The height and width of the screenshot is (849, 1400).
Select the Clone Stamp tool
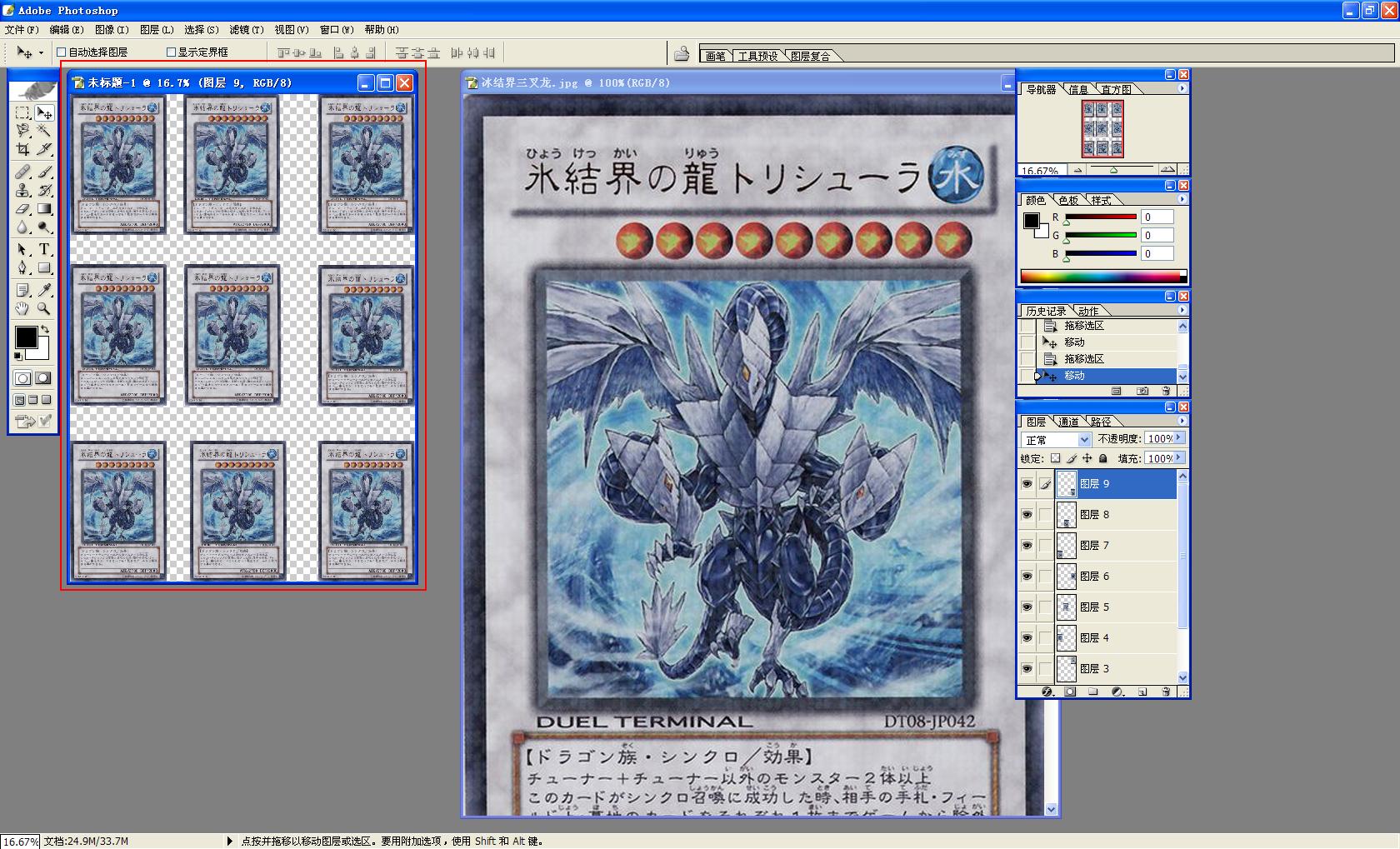[x=22, y=190]
